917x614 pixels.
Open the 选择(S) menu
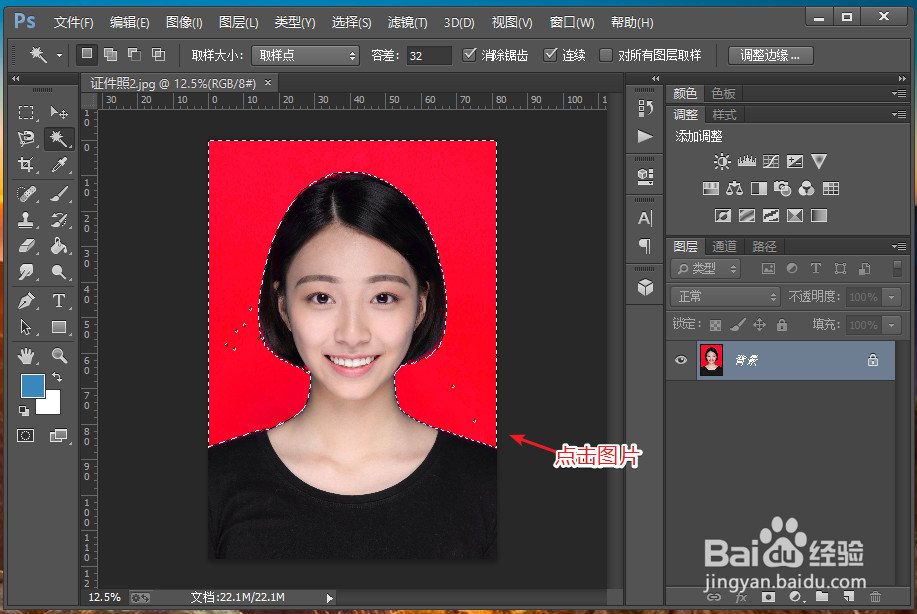click(x=351, y=23)
